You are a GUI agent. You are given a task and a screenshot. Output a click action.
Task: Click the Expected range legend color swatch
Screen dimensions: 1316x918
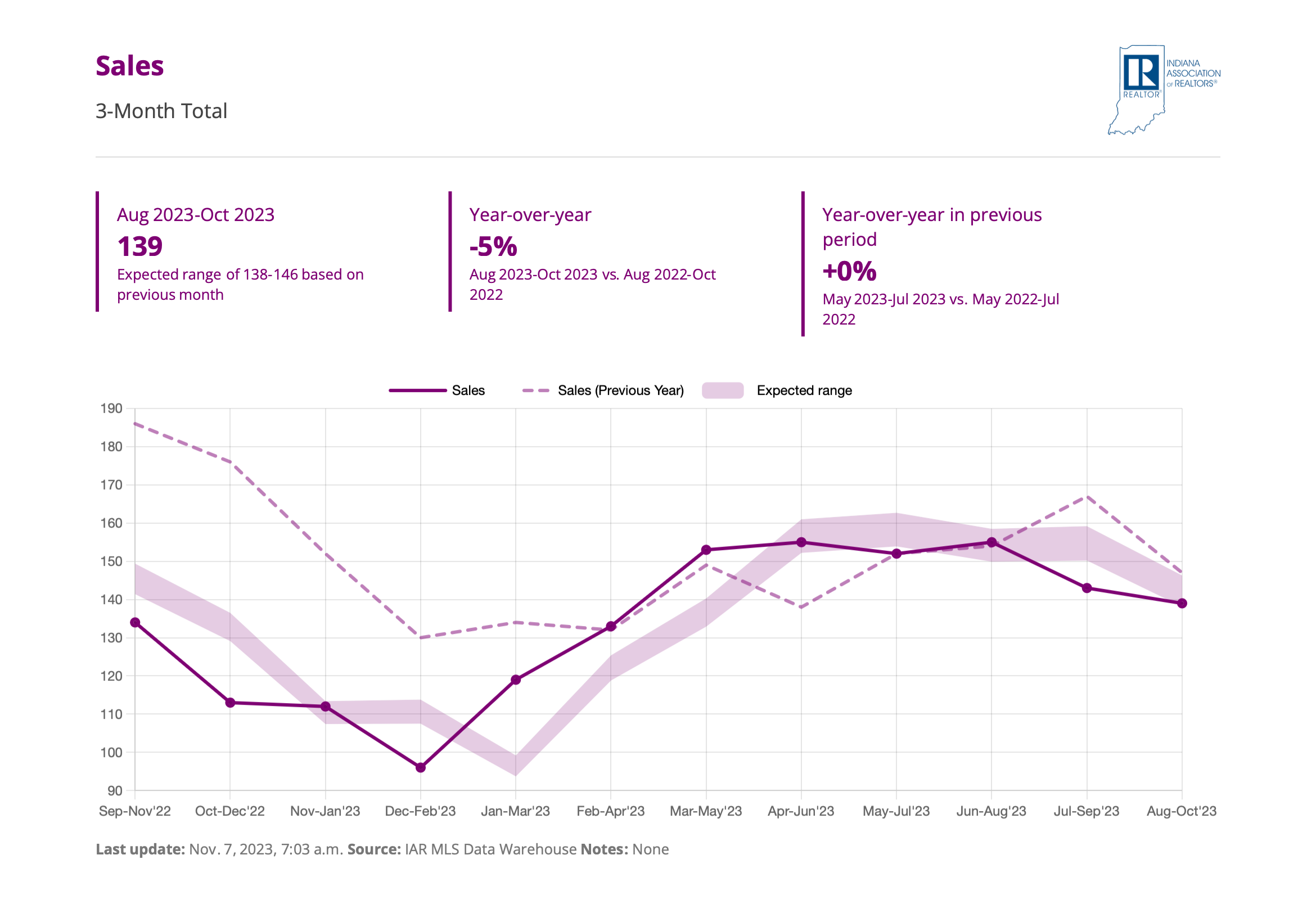coord(722,390)
